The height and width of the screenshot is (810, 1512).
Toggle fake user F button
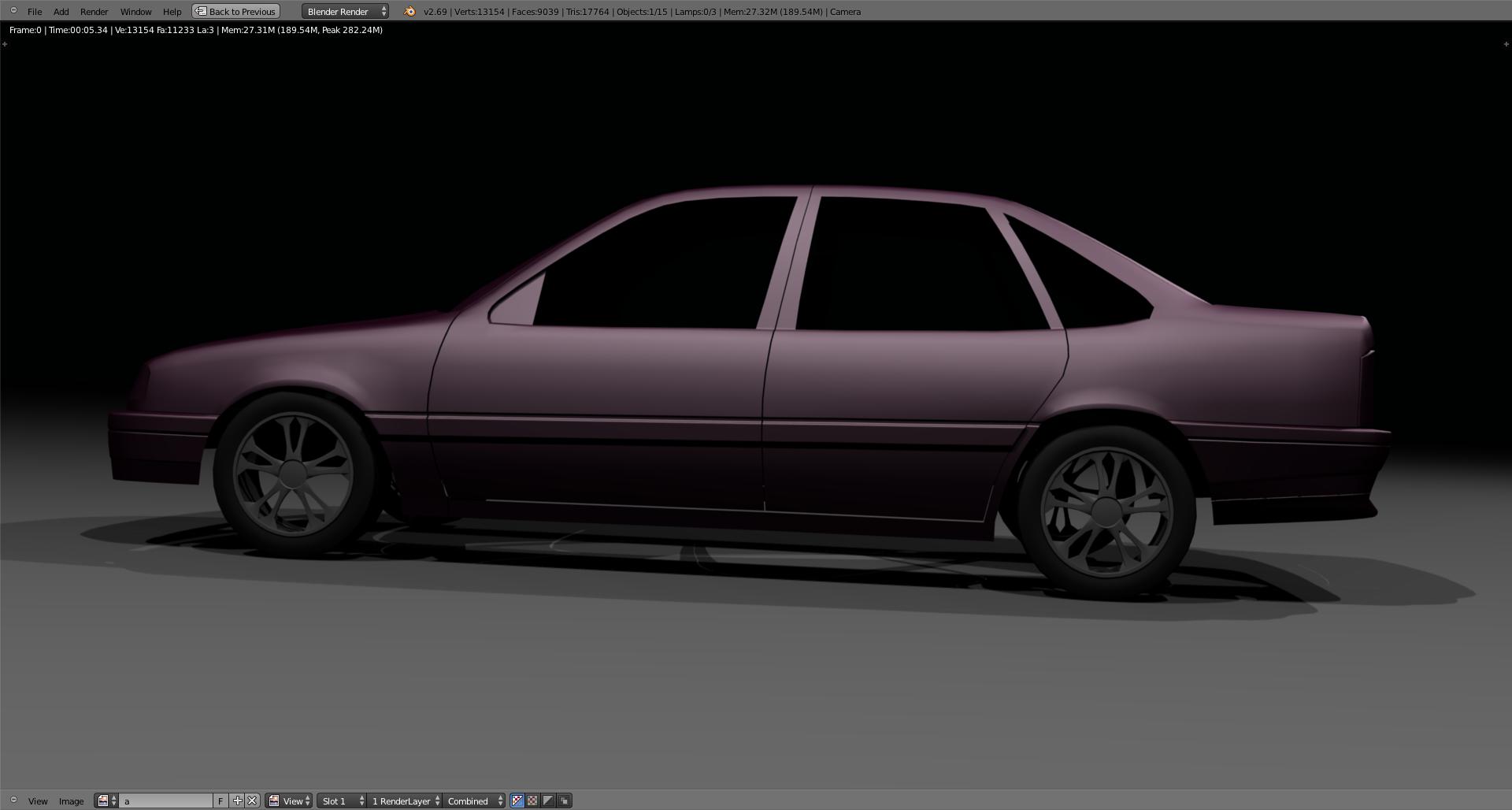click(220, 801)
